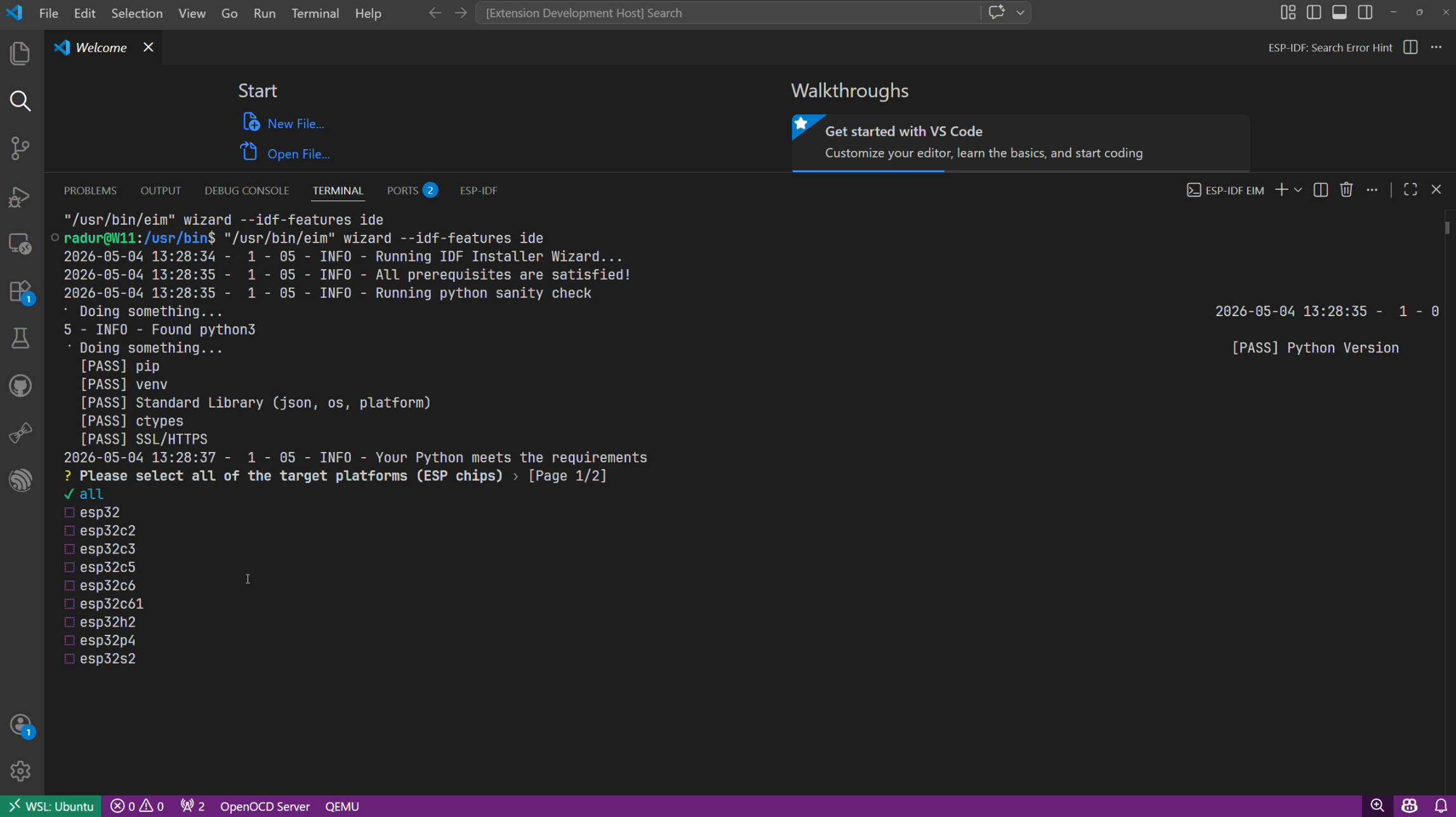Viewport: 1456px width, 817px height.
Task: Open the ESP-IDF Explorer icon
Action: click(x=20, y=434)
